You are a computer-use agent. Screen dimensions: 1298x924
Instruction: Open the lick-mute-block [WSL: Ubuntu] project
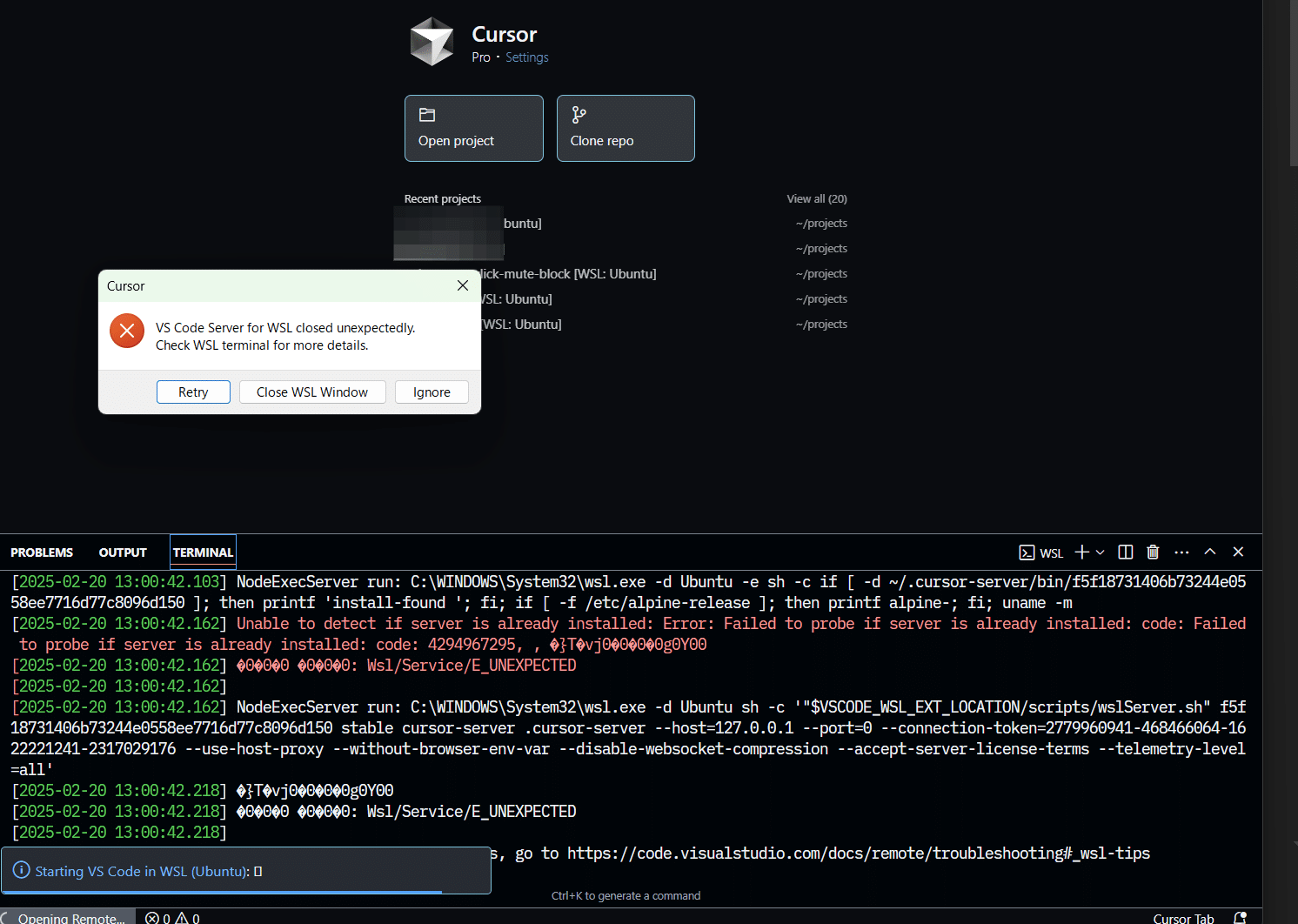[x=567, y=274]
